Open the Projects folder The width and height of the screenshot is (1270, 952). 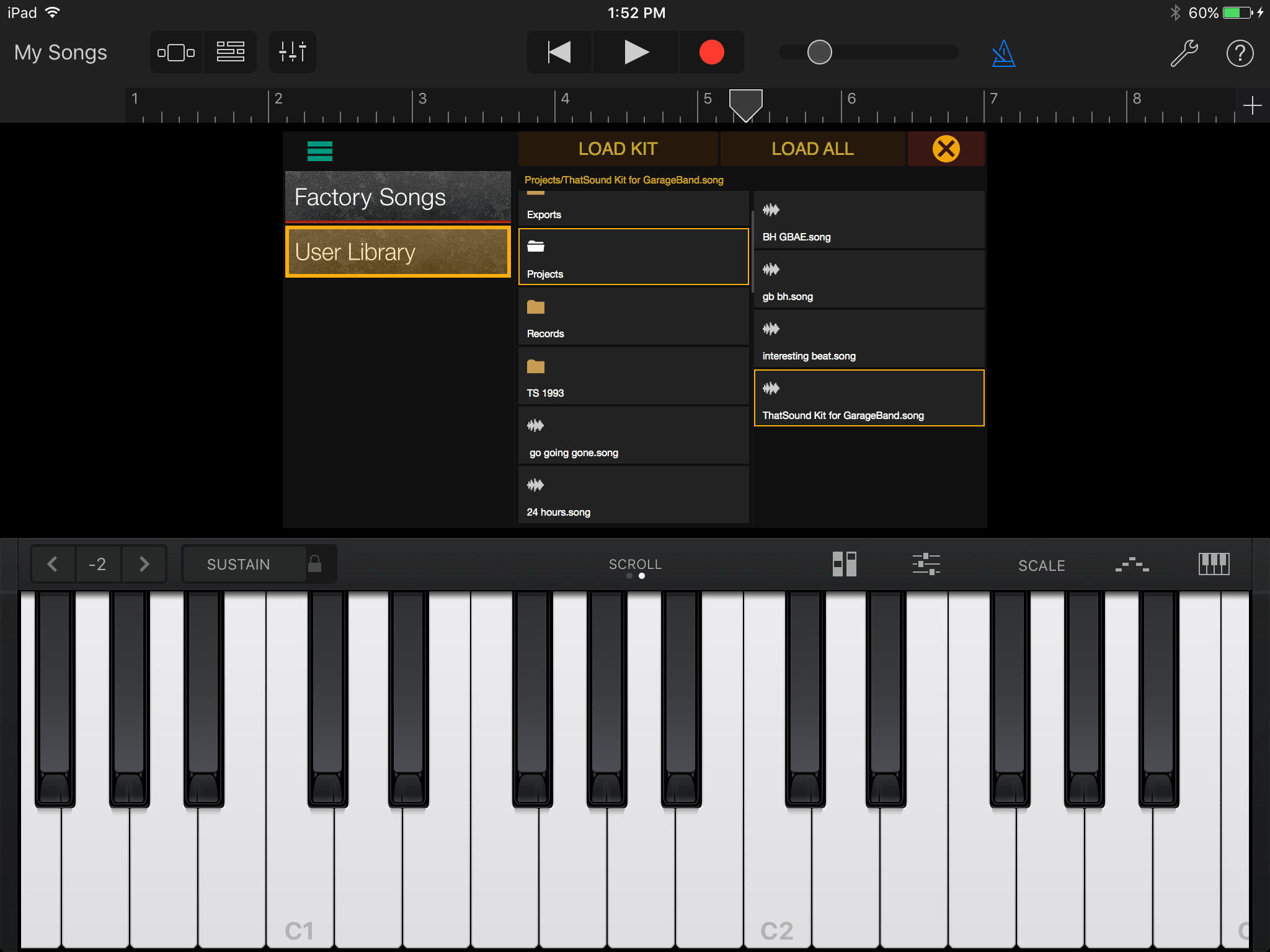[x=633, y=257]
